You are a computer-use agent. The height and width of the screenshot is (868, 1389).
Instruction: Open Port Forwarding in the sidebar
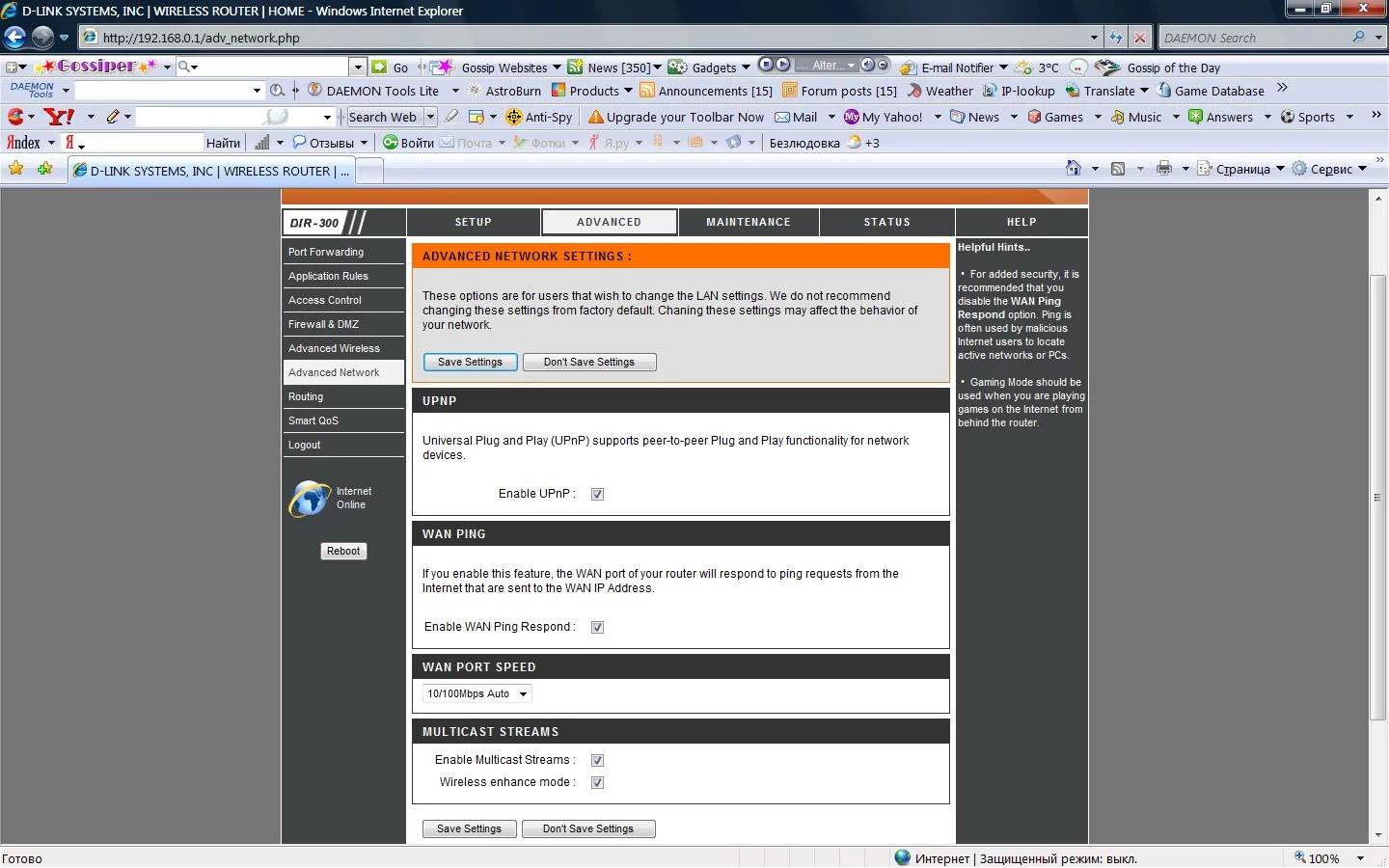coord(343,252)
